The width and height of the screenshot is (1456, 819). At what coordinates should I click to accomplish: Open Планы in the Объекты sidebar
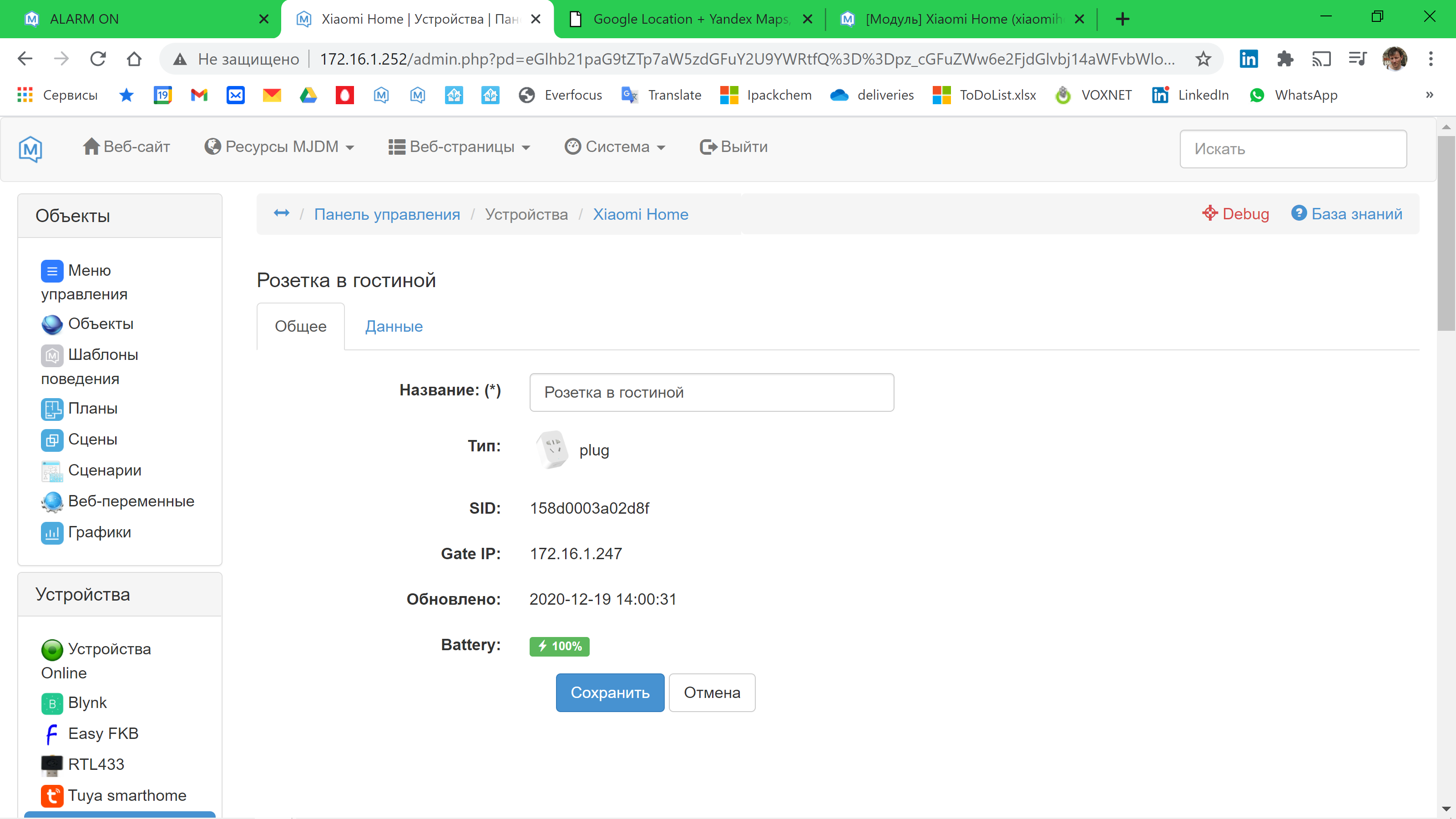92,409
